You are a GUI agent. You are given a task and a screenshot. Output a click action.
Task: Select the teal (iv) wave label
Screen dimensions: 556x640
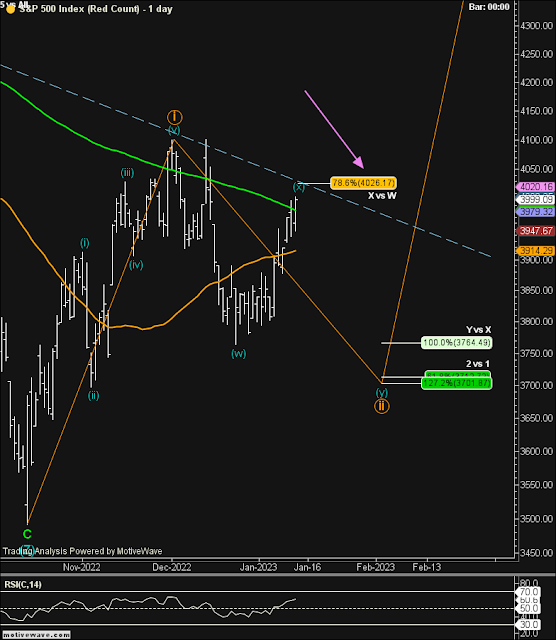click(136, 265)
